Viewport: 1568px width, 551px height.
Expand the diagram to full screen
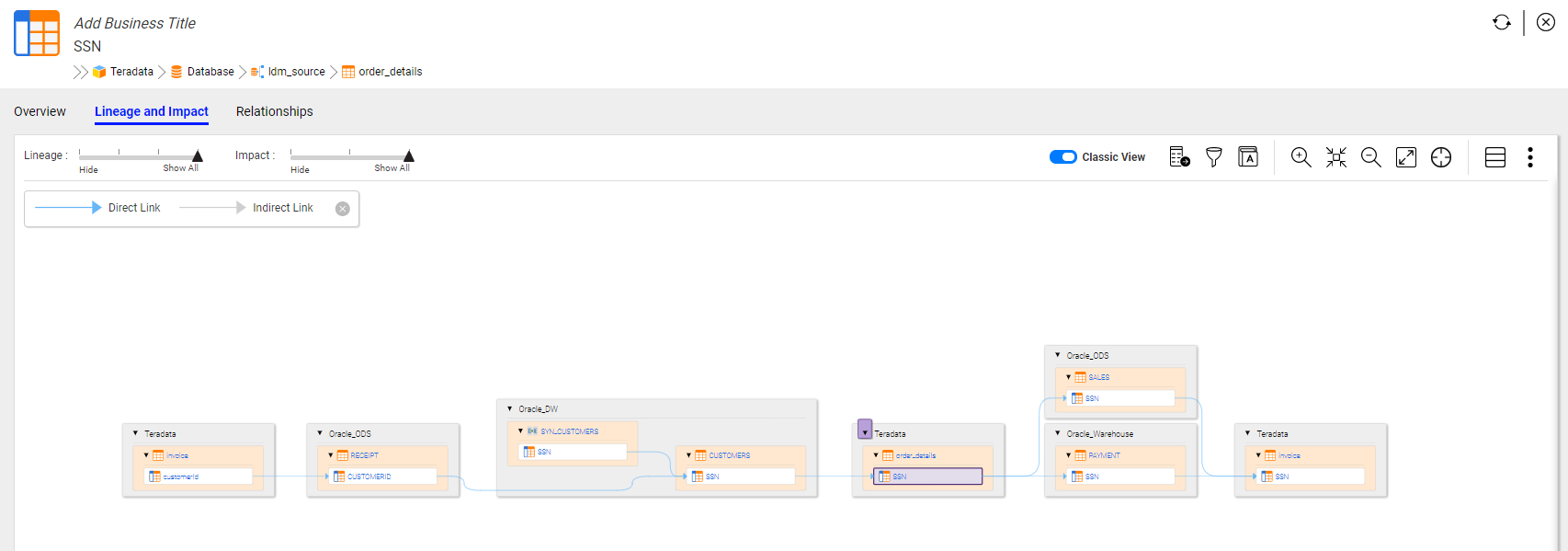coord(1406,157)
